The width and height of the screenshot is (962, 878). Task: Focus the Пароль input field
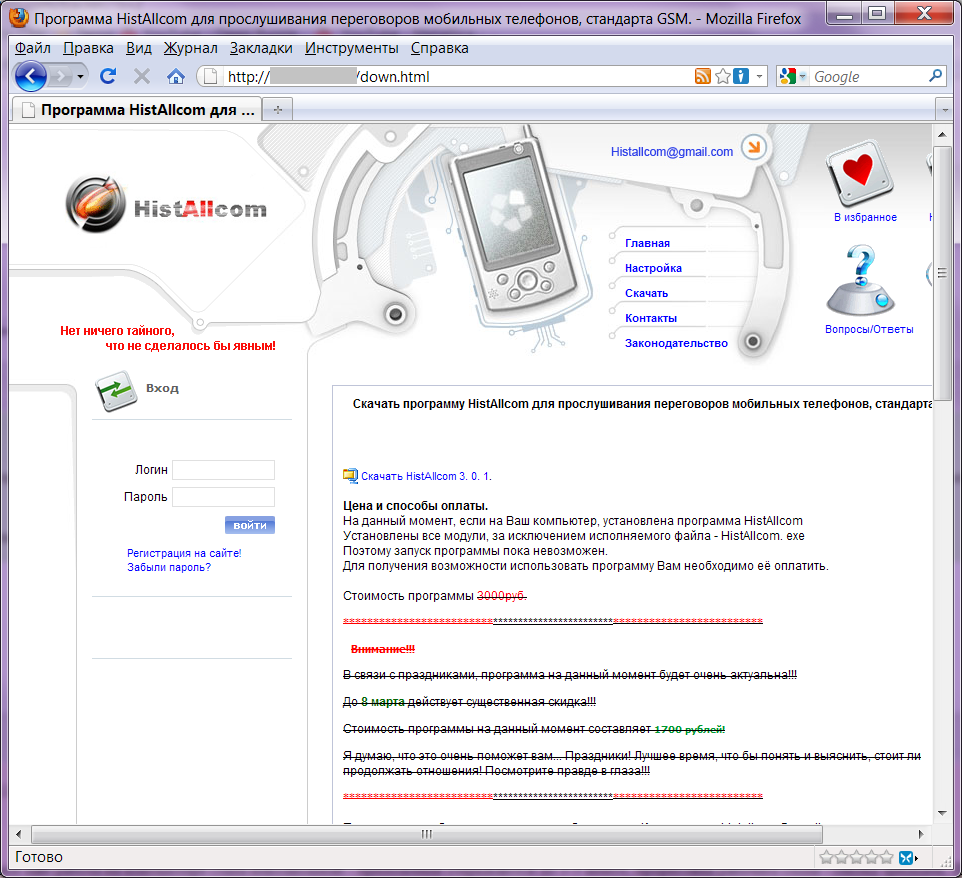[223, 497]
